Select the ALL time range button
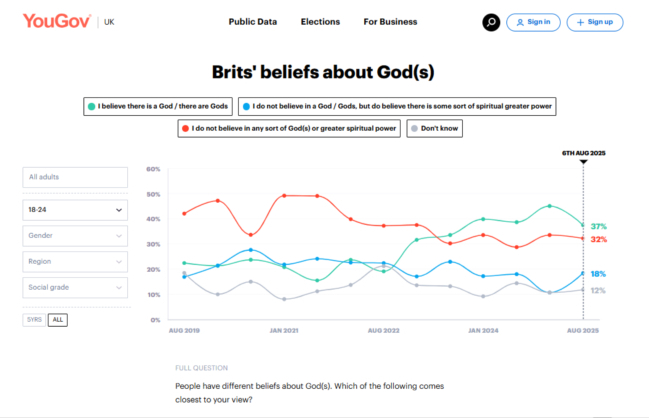The image size is (649, 418). tap(58, 320)
